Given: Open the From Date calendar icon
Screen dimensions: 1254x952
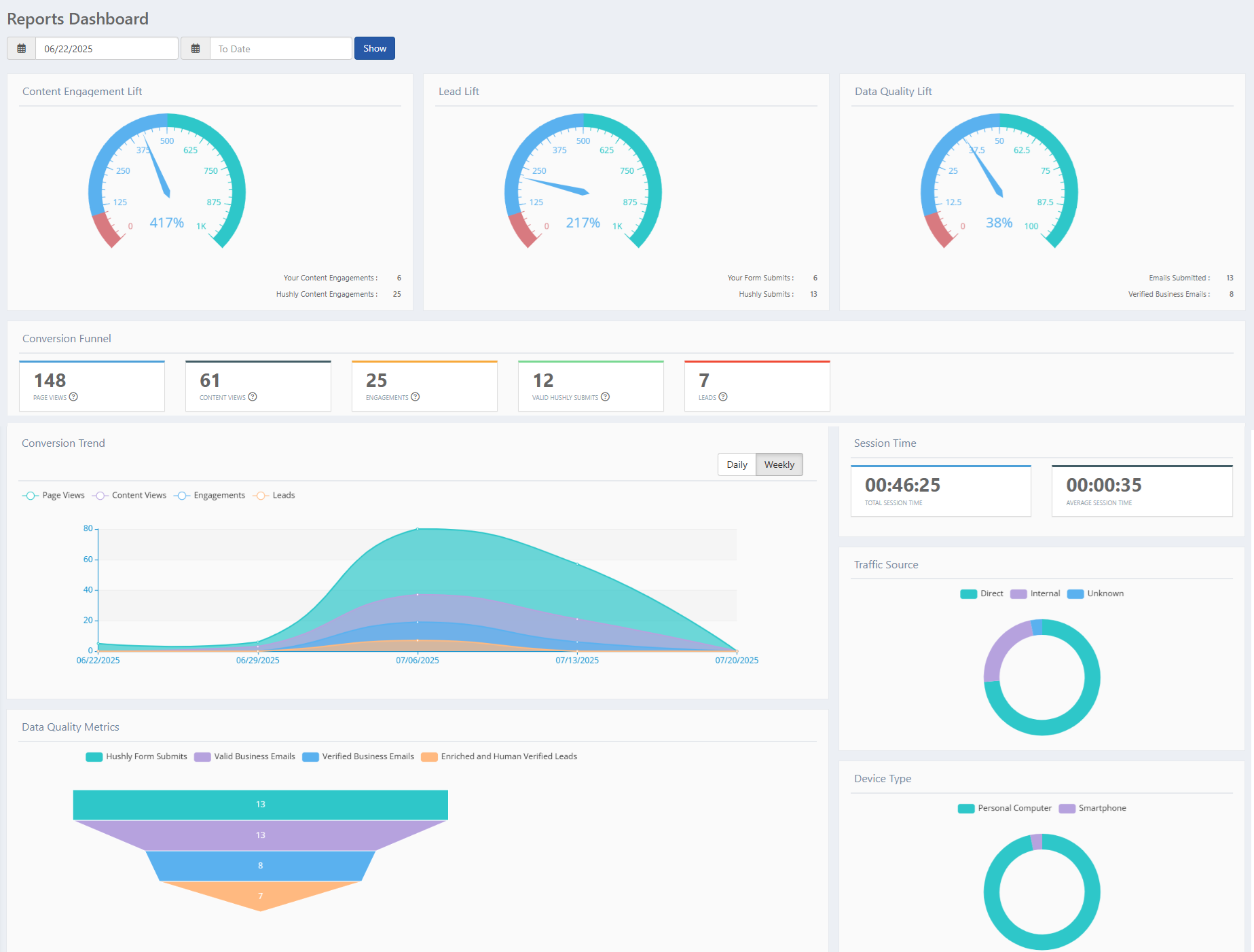Looking at the screenshot, I should 22,48.
